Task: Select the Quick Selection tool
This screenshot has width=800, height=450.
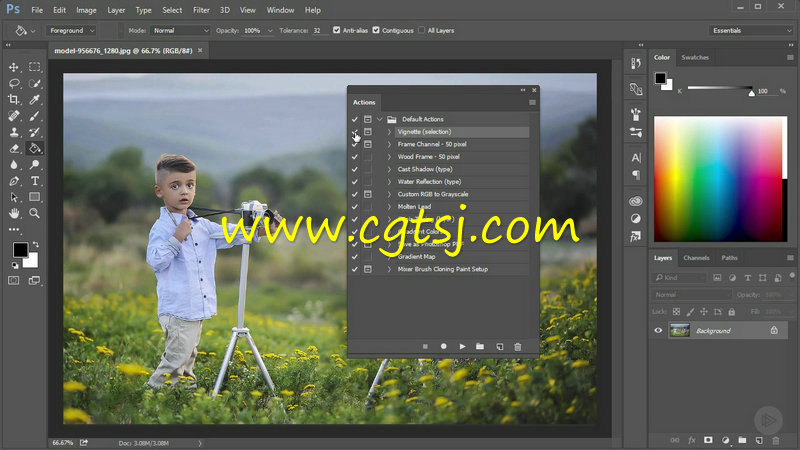Action: click(x=34, y=83)
